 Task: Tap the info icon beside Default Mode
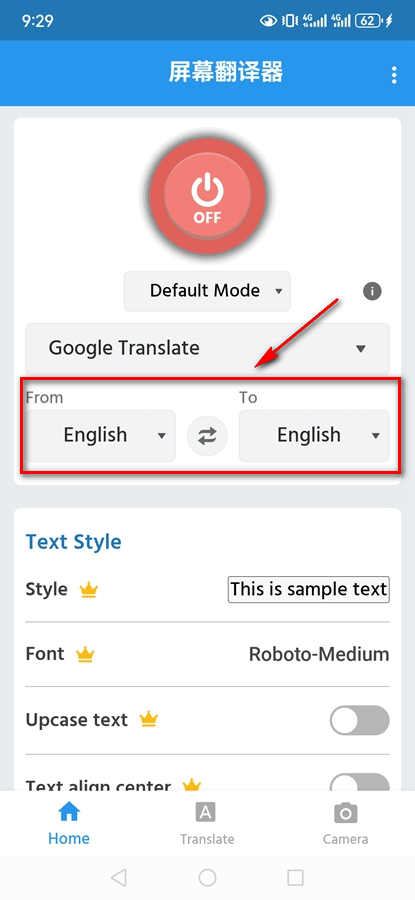tap(372, 291)
